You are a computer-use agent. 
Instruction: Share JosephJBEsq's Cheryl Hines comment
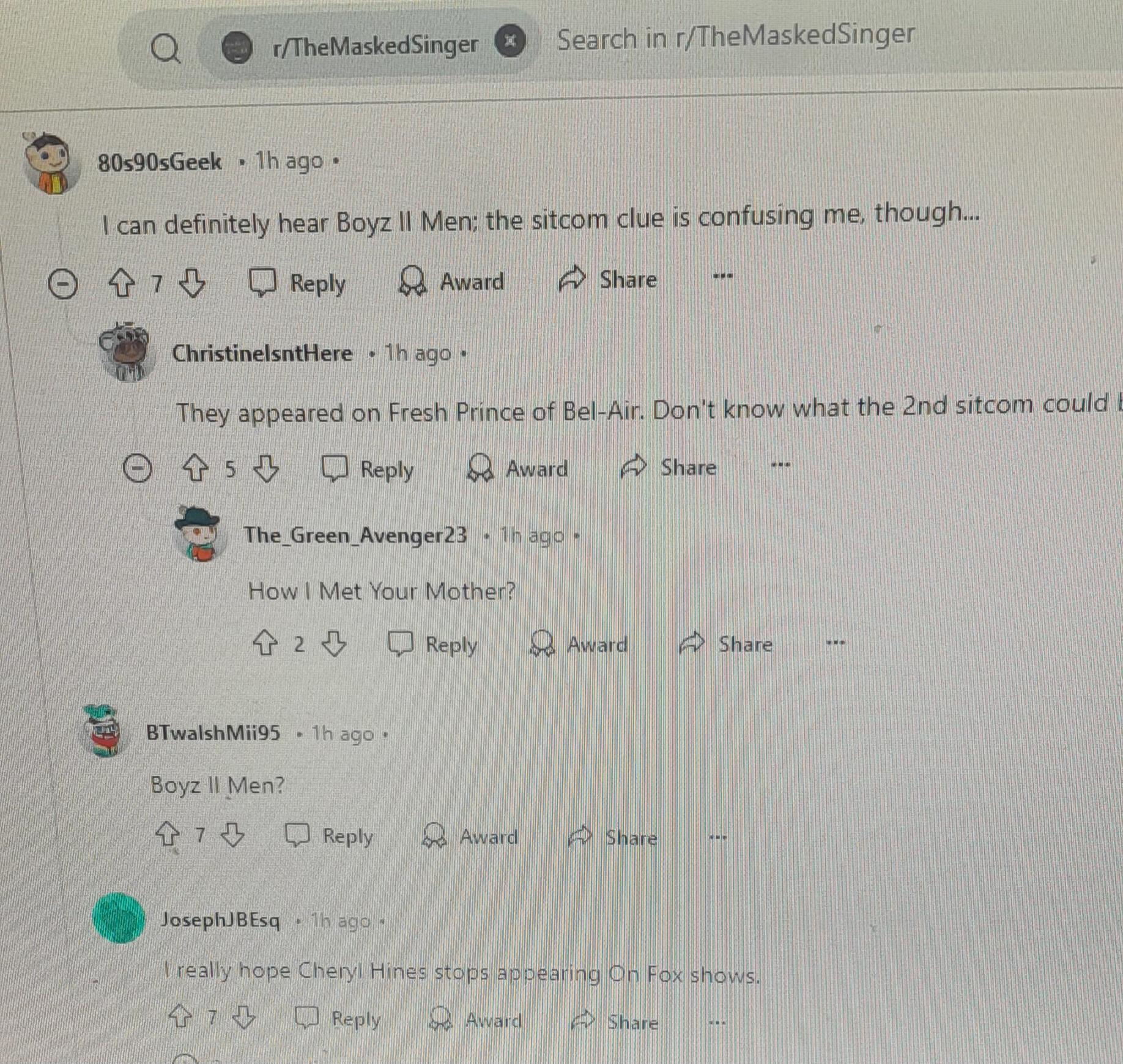coord(615,1021)
